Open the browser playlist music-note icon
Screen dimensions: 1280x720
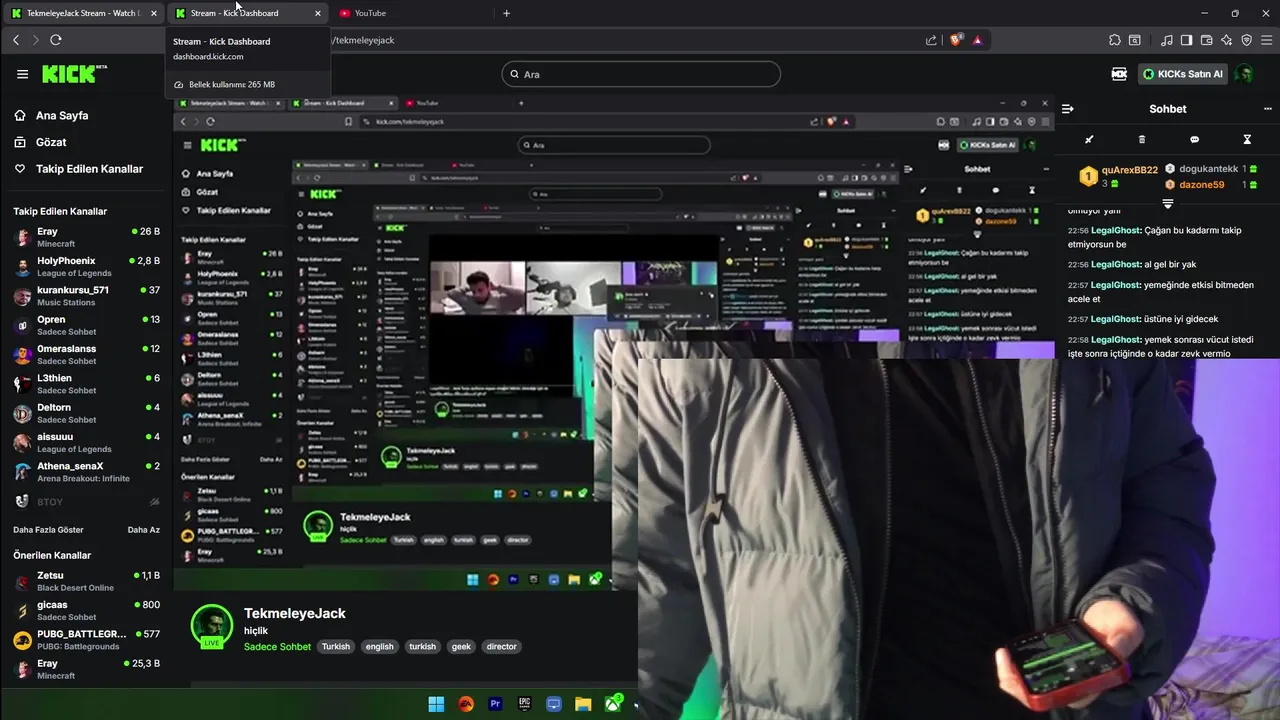[1167, 40]
